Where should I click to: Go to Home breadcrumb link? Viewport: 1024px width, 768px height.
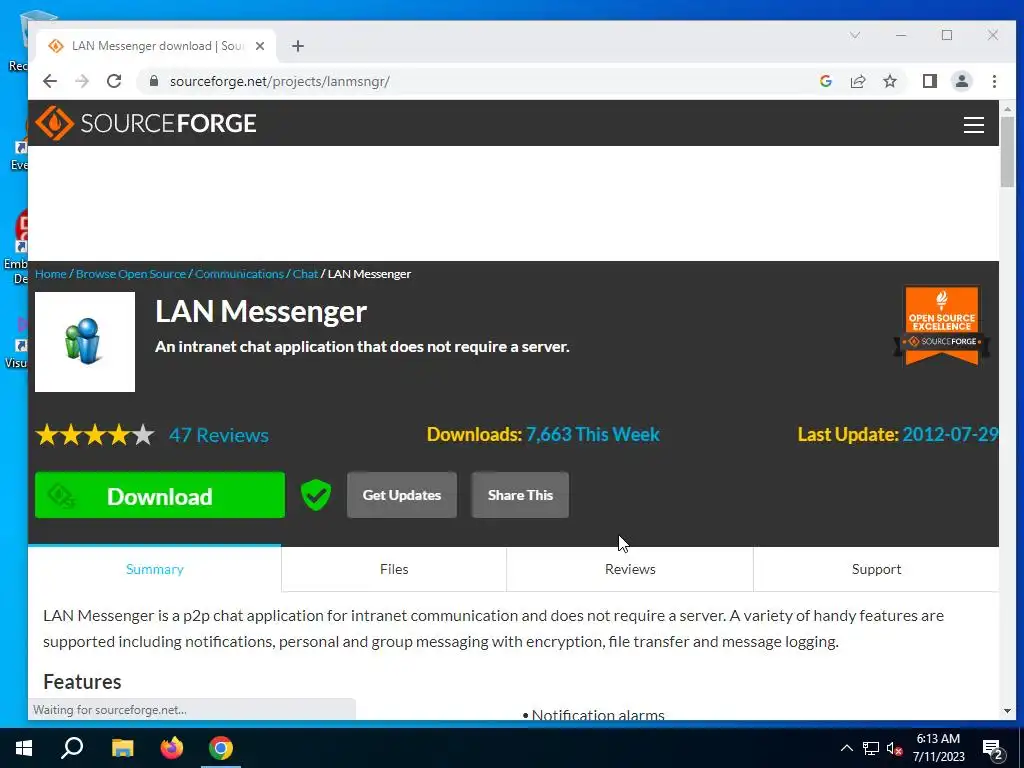pos(51,274)
